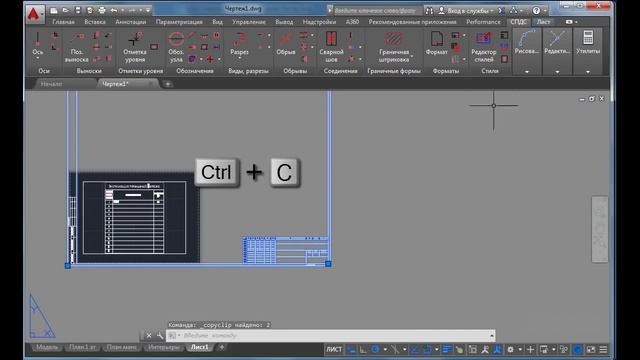This screenshot has height=360, width=640.
Task: Click the X icon beside the command line
Action: pyautogui.click(x=149, y=336)
